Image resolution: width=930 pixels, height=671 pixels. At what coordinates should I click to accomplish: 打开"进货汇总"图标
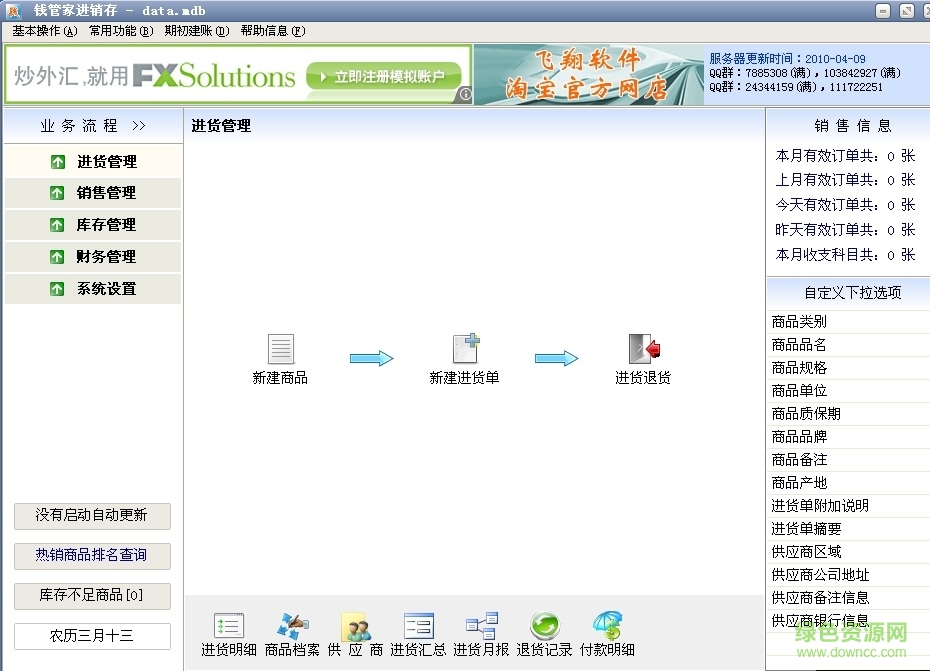[x=418, y=628]
